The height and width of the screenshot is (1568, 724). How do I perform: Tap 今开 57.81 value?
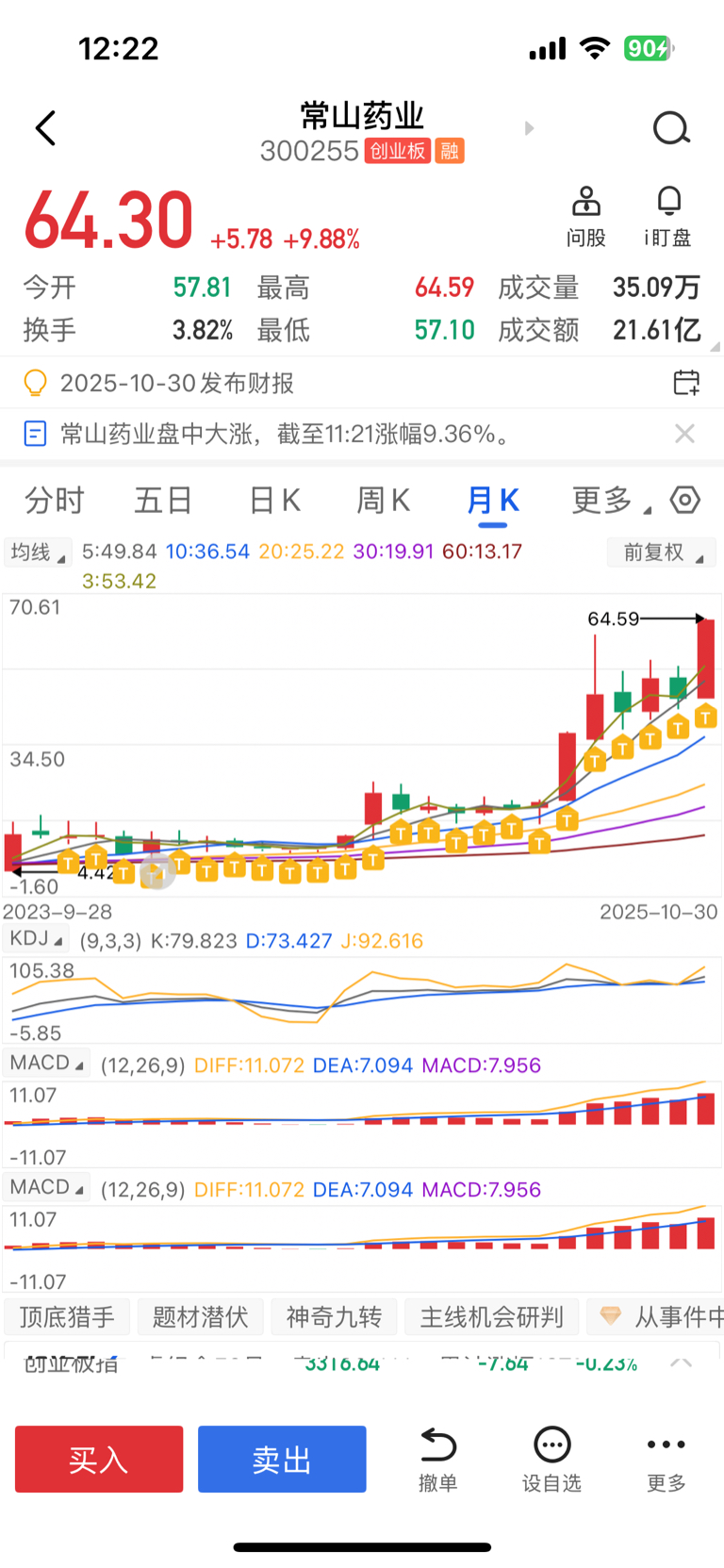203,287
